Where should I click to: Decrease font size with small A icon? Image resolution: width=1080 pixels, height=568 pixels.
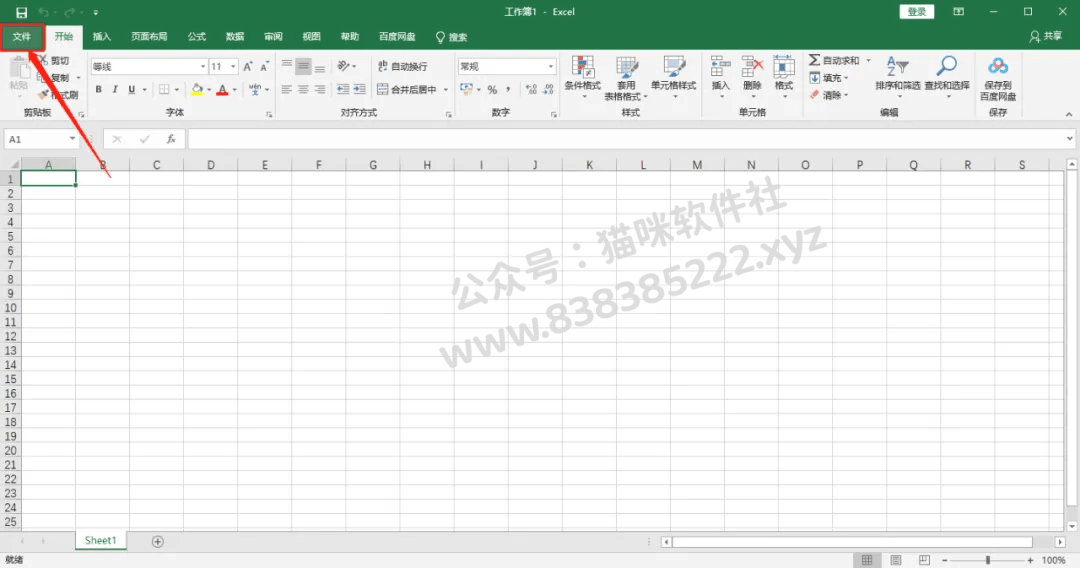[264, 67]
